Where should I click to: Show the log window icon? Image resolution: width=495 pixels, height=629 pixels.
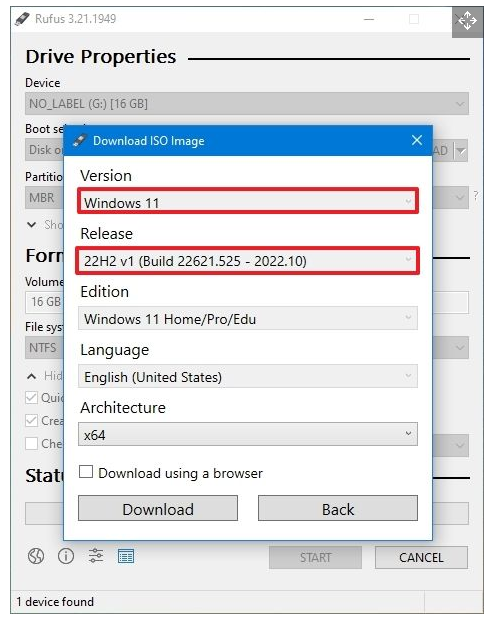pos(126,556)
